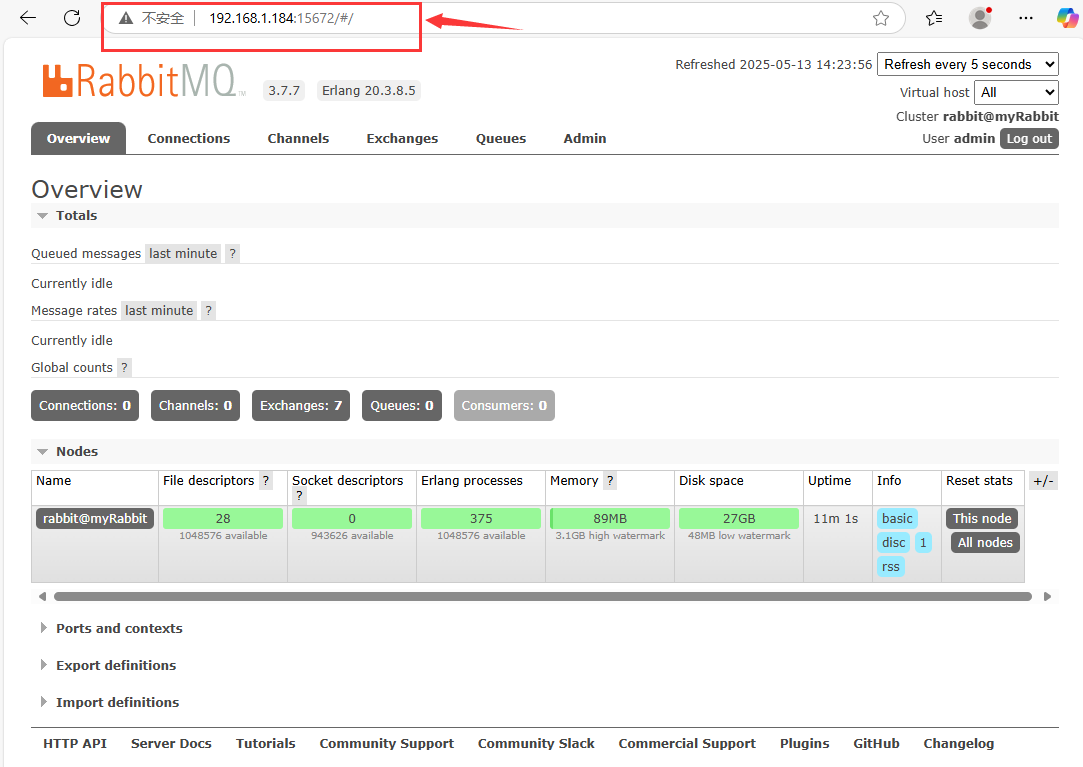The width and height of the screenshot is (1083, 767).
Task: Click the Connections: 0 count button
Action: [x=85, y=406]
